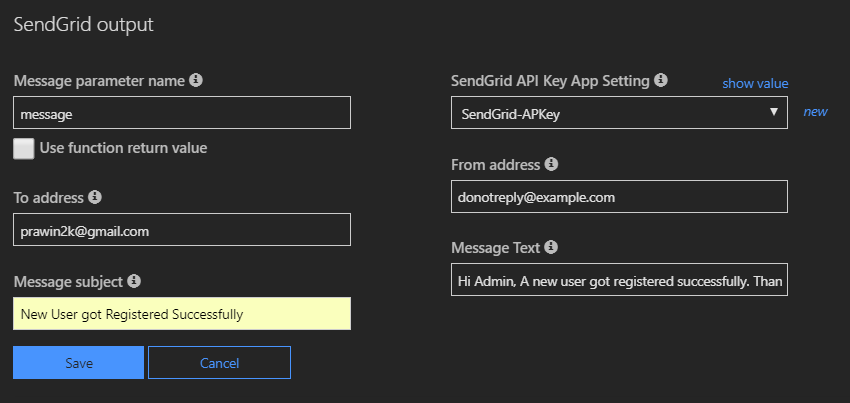Click info icon next to From address

(552, 164)
